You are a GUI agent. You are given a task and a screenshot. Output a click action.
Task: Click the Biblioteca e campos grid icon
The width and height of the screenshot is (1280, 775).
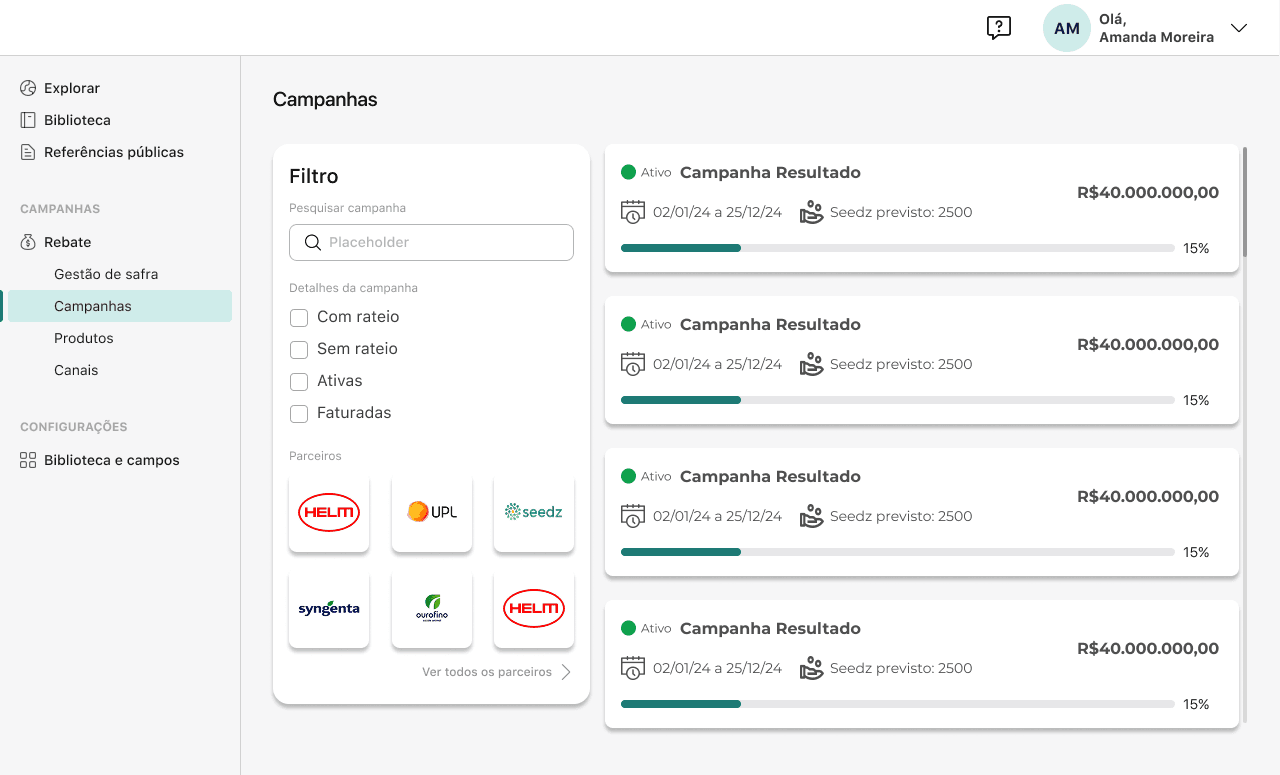click(28, 460)
